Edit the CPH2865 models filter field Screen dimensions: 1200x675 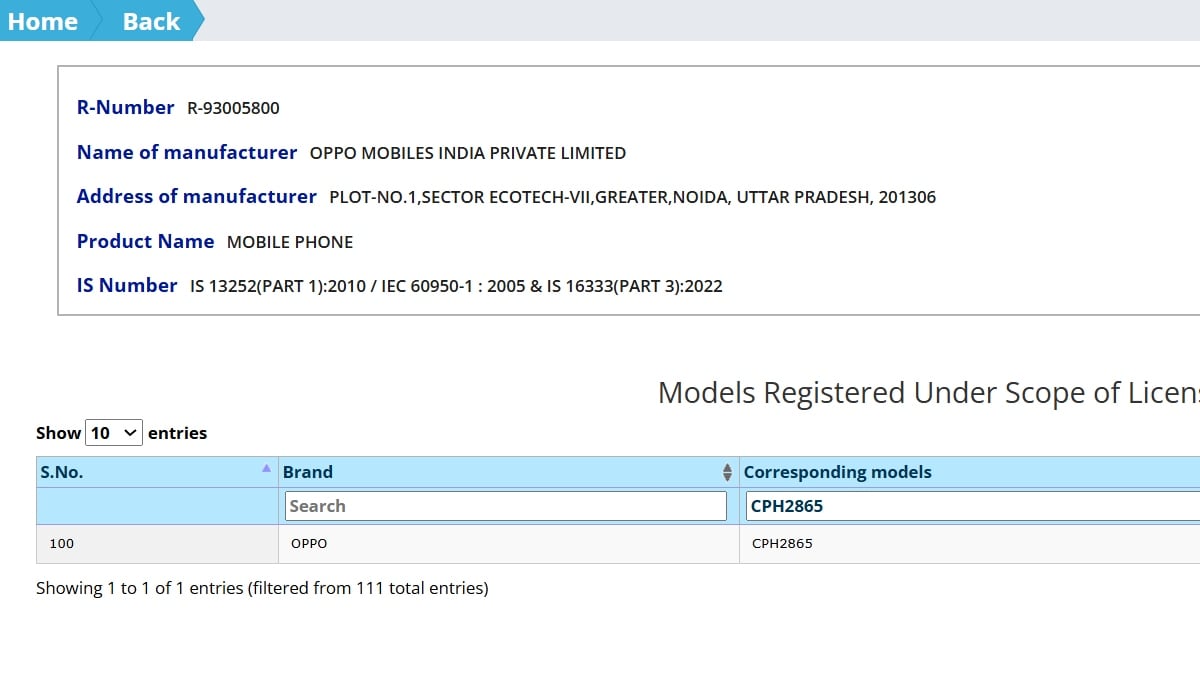[x=972, y=506]
